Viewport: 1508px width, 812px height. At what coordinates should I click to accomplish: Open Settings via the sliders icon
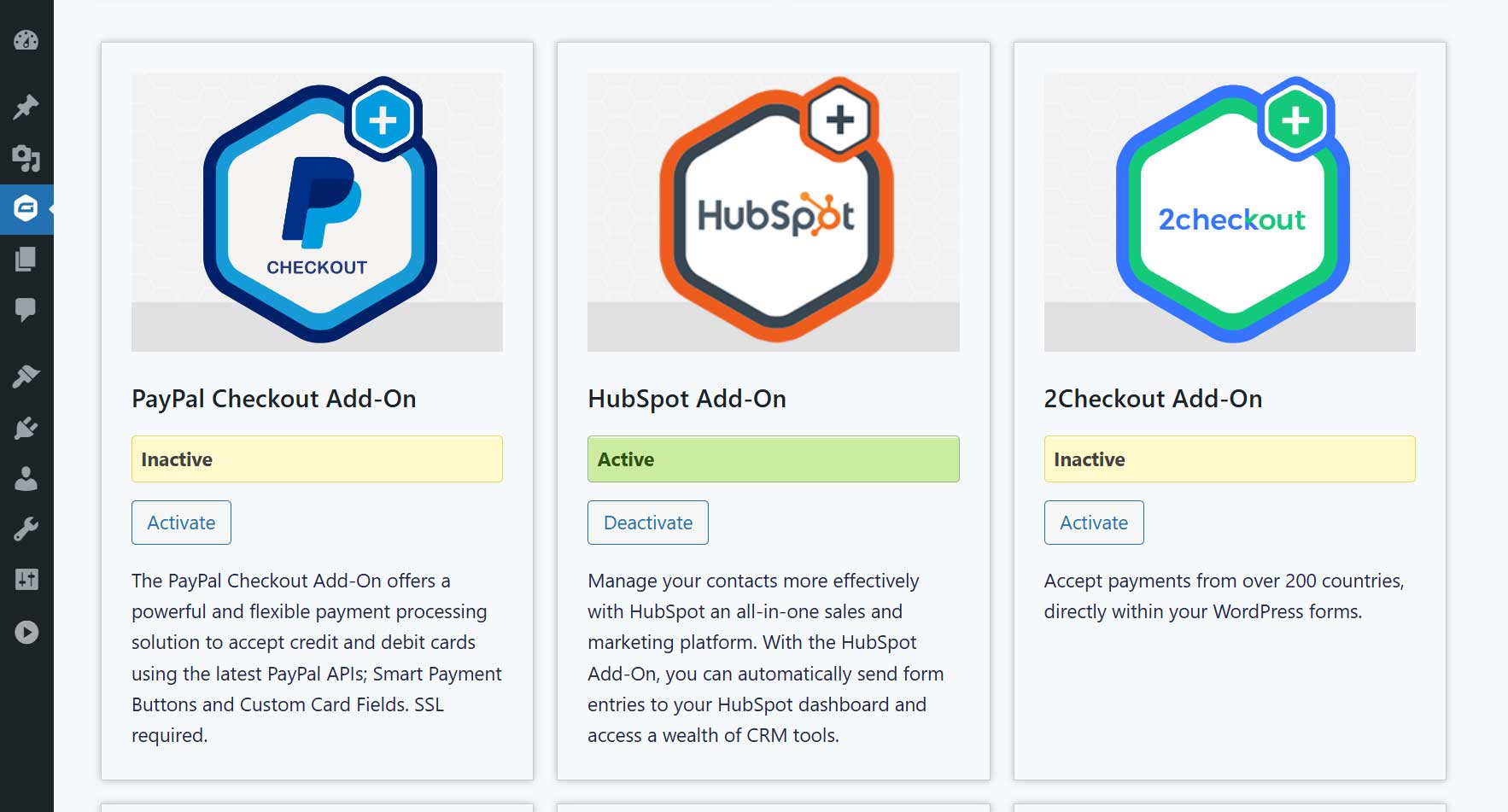click(26, 580)
